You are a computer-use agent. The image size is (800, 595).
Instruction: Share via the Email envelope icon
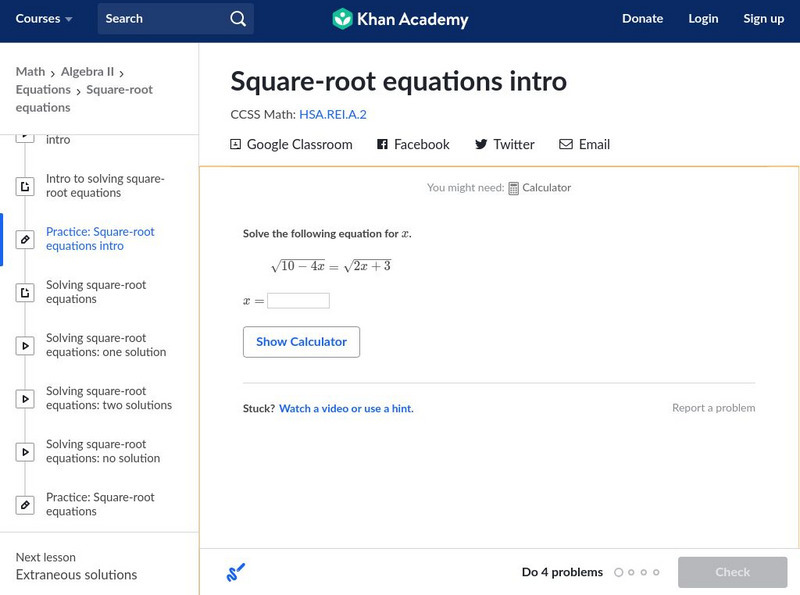click(567, 144)
